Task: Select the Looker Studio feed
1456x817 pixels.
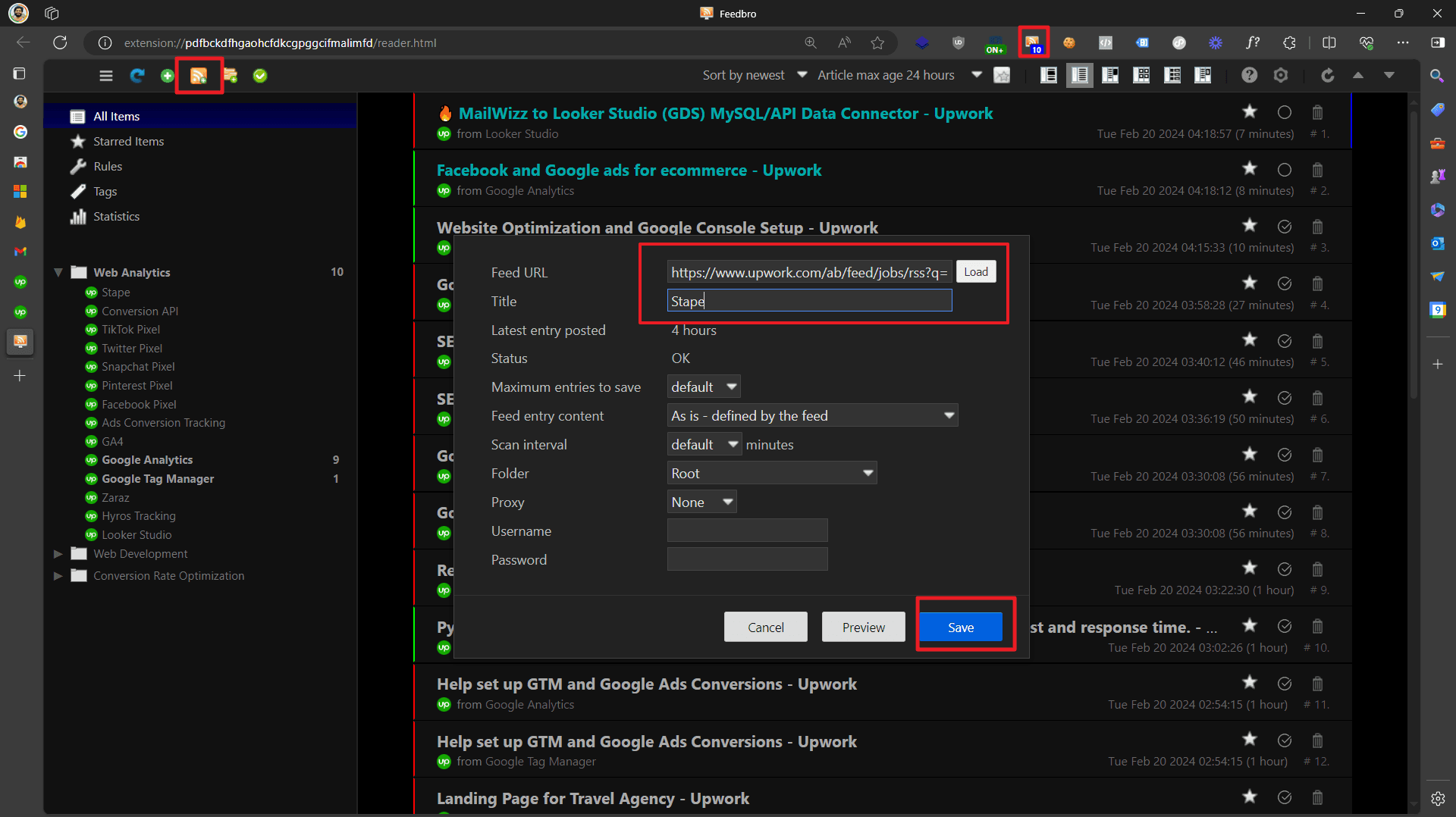Action: coord(136,535)
